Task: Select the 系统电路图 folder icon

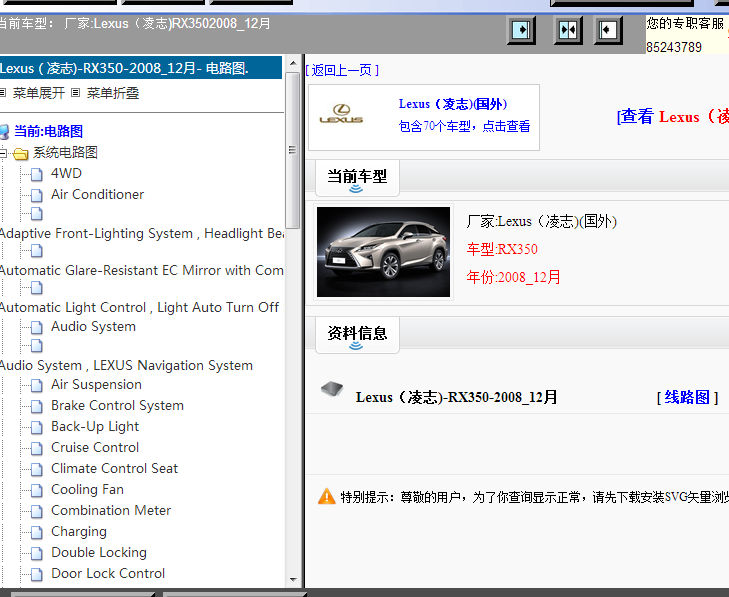Action: [x=20, y=153]
